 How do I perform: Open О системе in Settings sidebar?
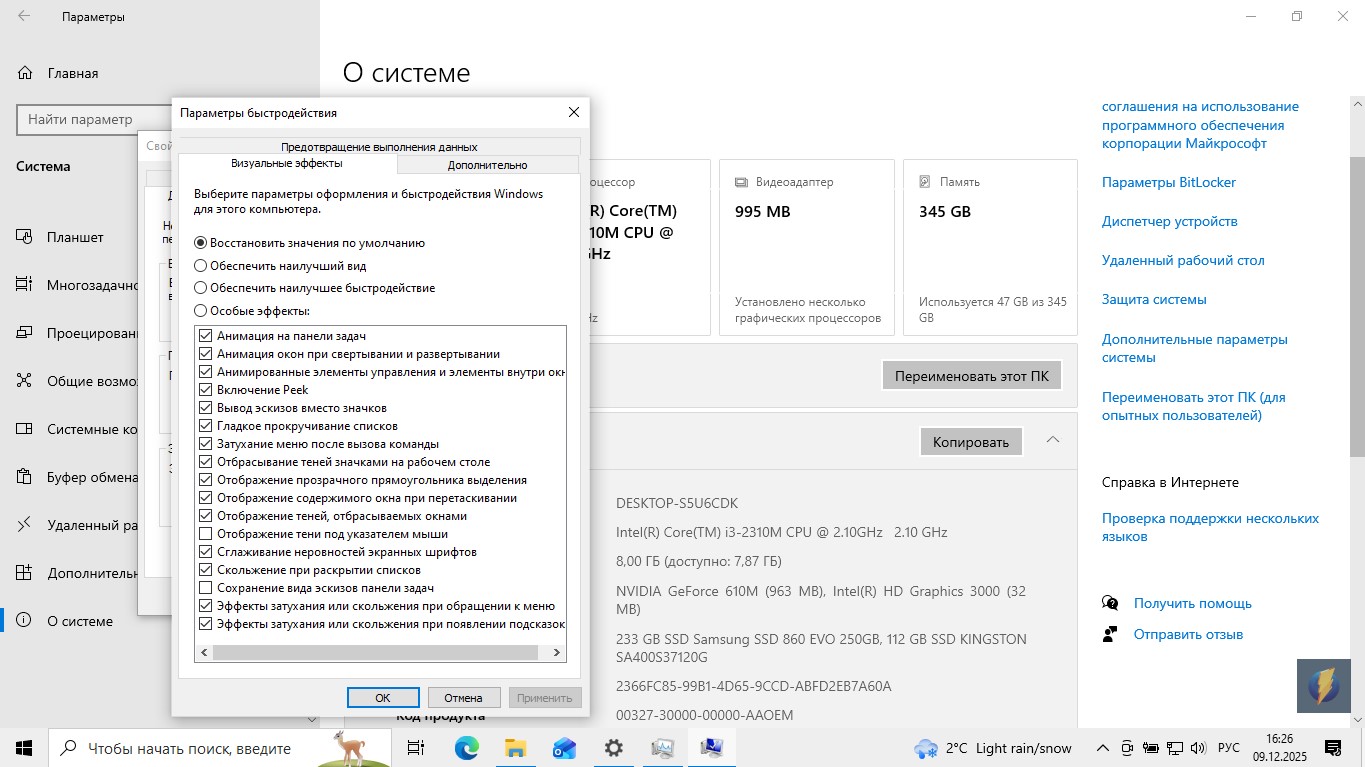point(80,621)
